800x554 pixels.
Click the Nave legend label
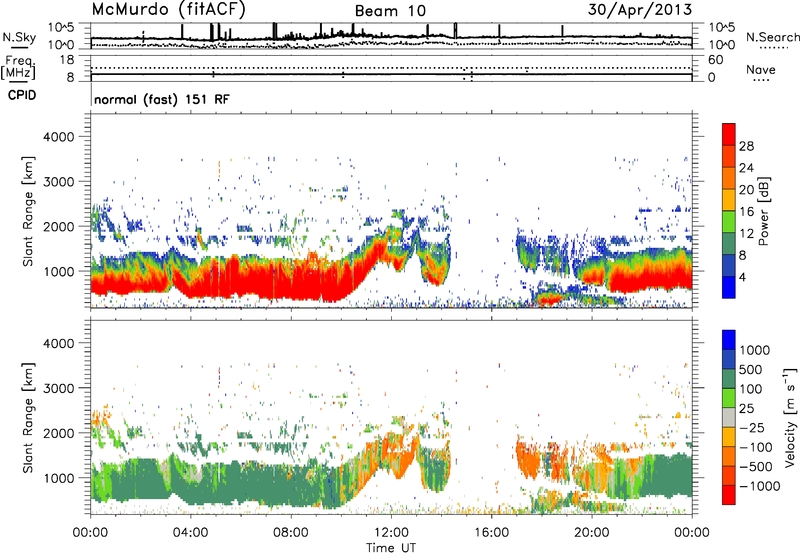pyautogui.click(x=761, y=69)
